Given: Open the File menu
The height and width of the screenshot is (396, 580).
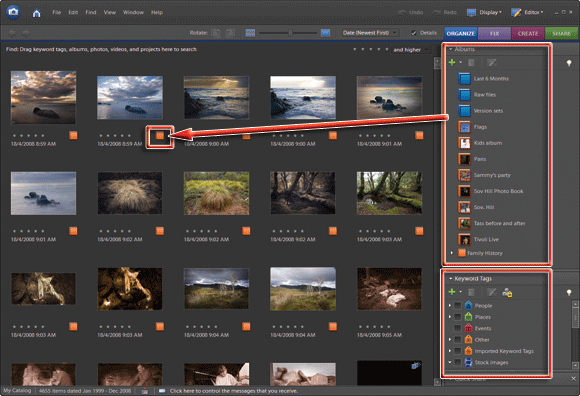Looking at the screenshot, I should click(57, 12).
